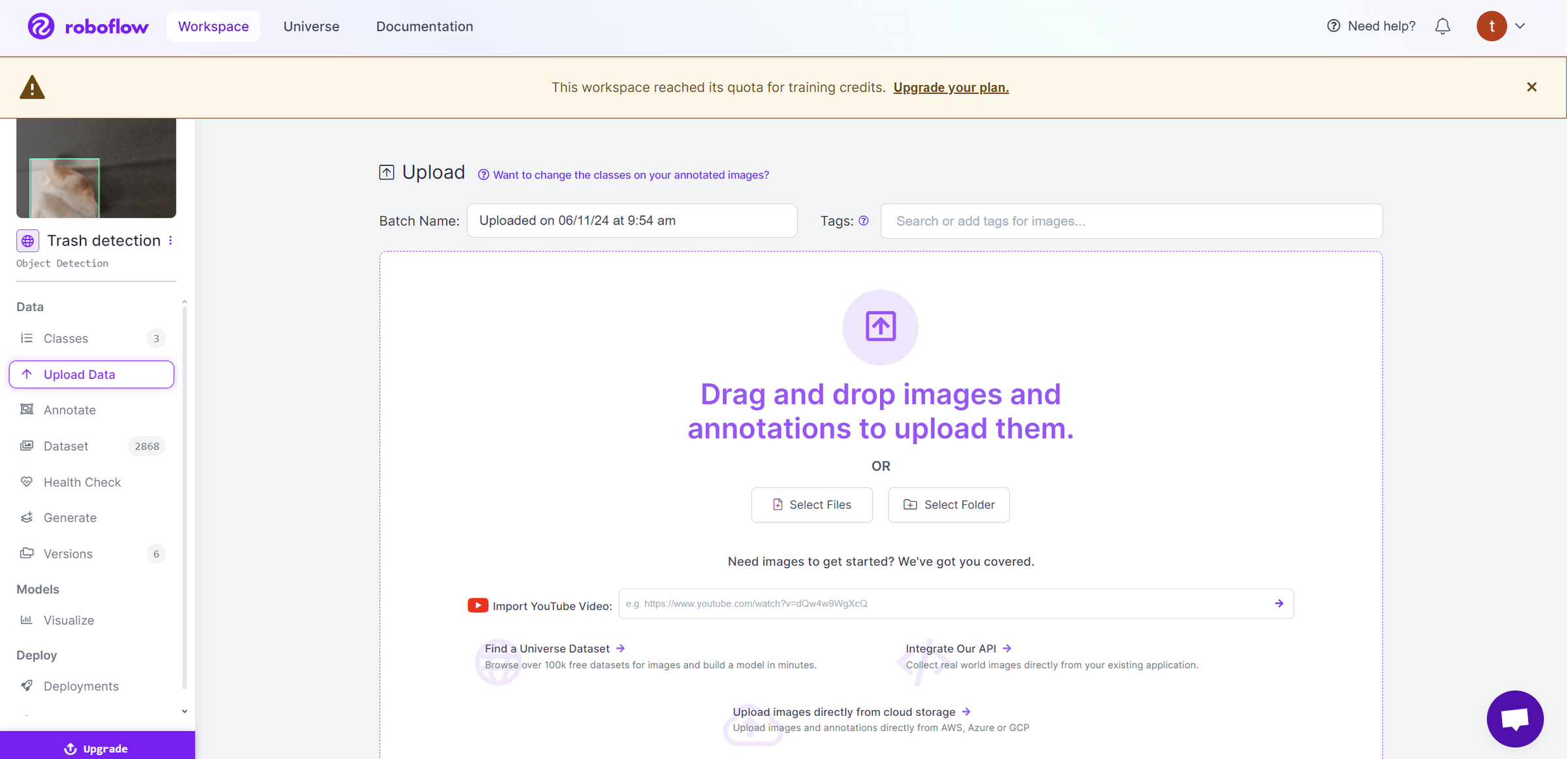Dismiss the quota warning banner
The height and width of the screenshot is (759, 1568).
pyautogui.click(x=1531, y=87)
